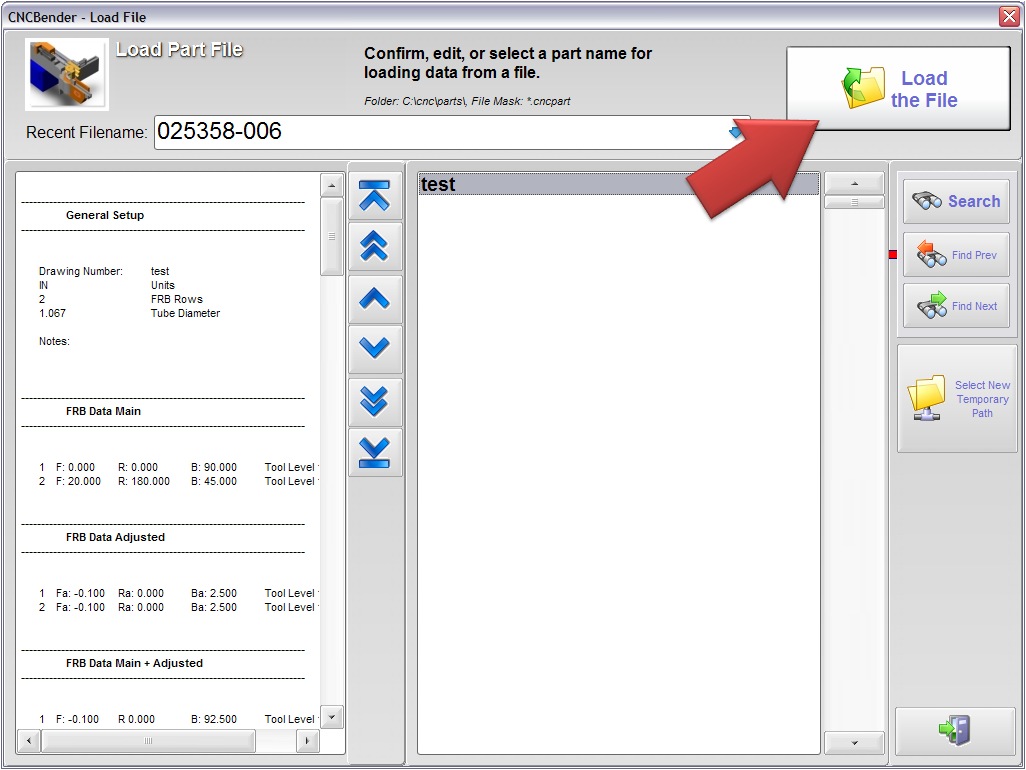1026x770 pixels.
Task: Open Select New Temporary Path
Action: click(x=956, y=399)
